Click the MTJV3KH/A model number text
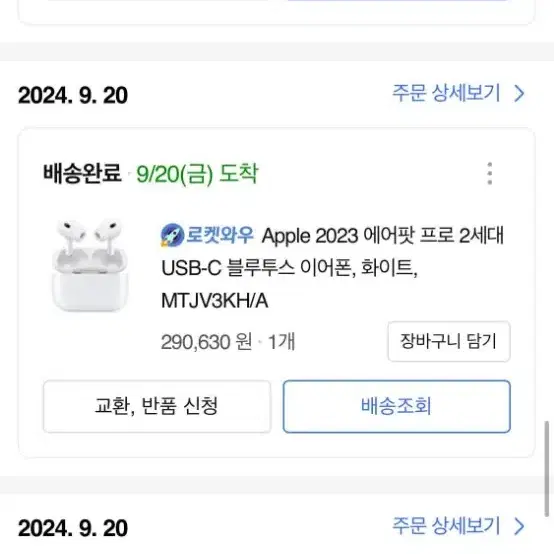554x554 pixels. coord(214,301)
